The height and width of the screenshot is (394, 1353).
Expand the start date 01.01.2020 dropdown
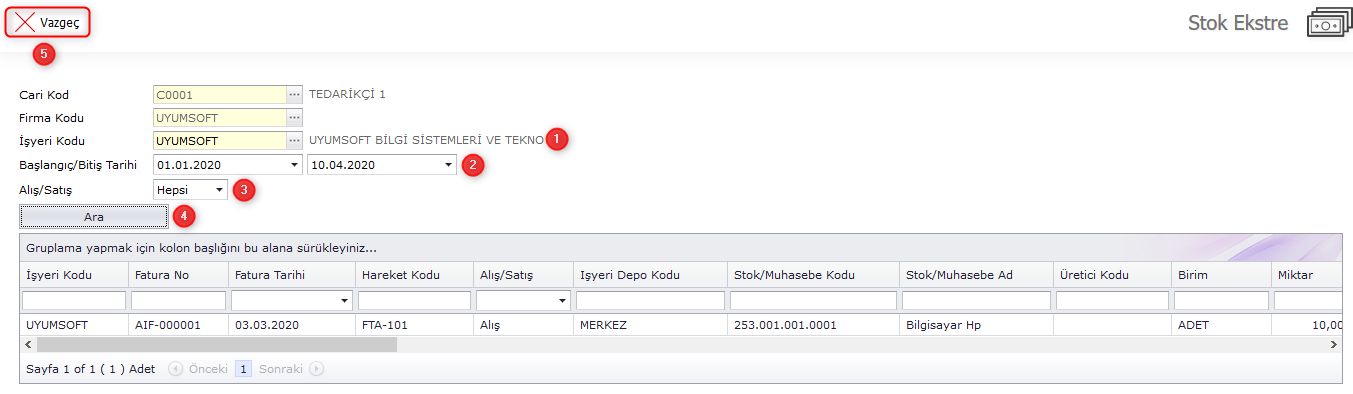pos(294,165)
